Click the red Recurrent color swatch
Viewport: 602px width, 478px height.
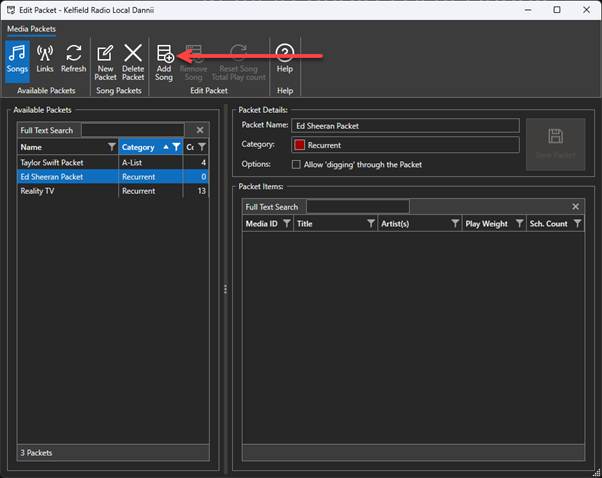point(299,145)
